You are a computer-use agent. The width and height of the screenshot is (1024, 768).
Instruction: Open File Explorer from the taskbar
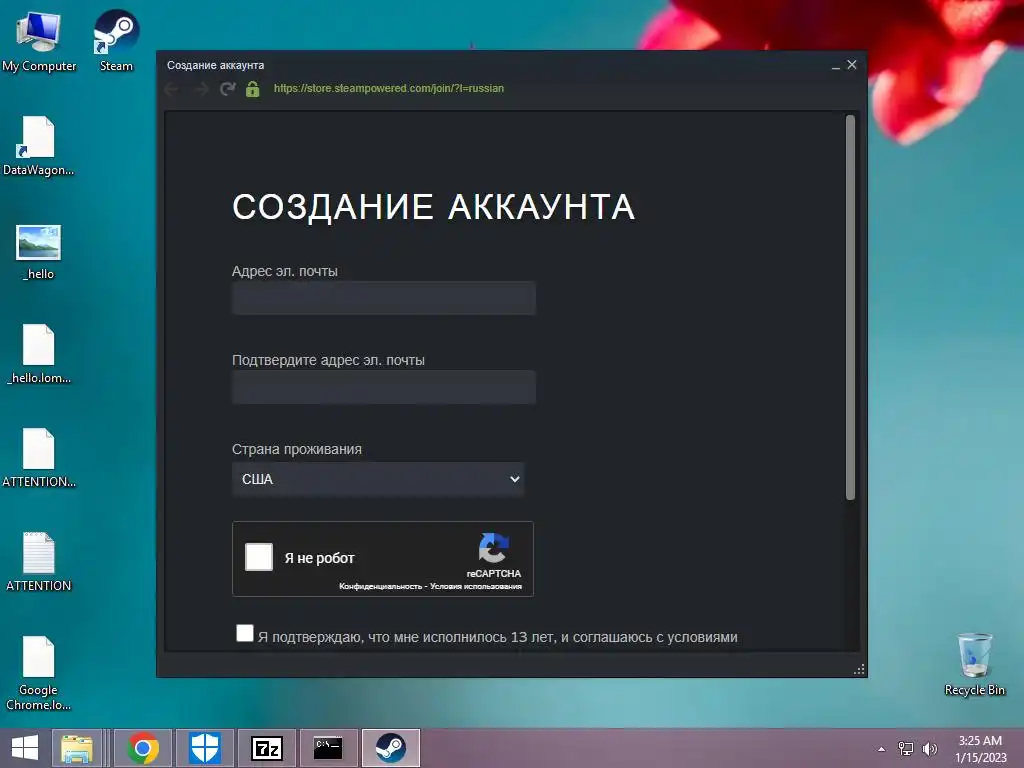click(x=77, y=748)
